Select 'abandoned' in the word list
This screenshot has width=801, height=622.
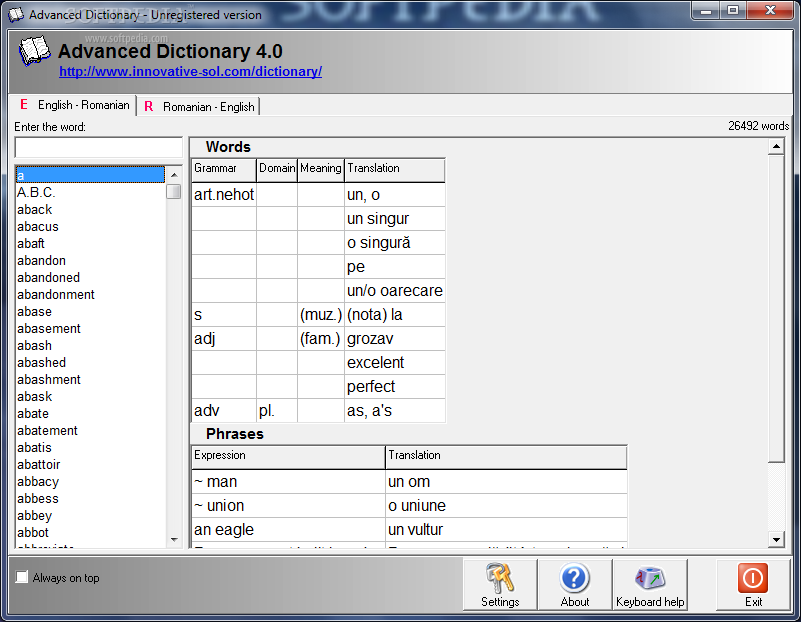pos(90,277)
